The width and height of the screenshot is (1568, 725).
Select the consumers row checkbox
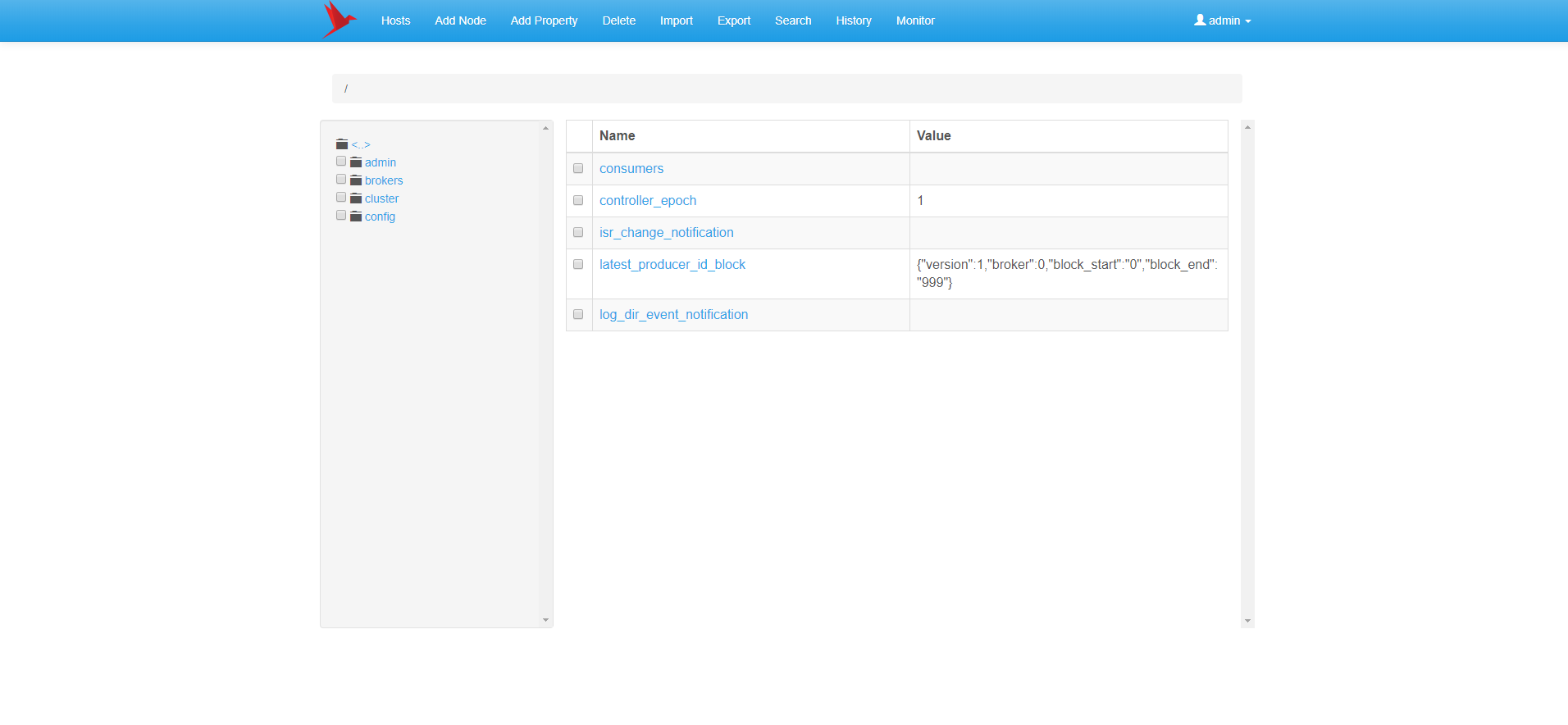(x=578, y=168)
